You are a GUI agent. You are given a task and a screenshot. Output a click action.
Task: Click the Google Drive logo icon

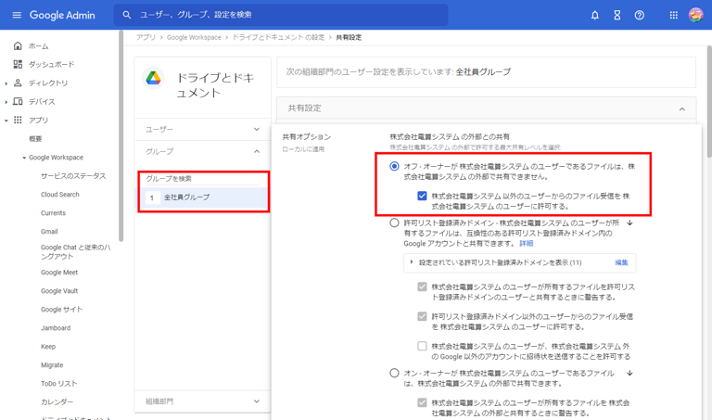click(x=153, y=78)
